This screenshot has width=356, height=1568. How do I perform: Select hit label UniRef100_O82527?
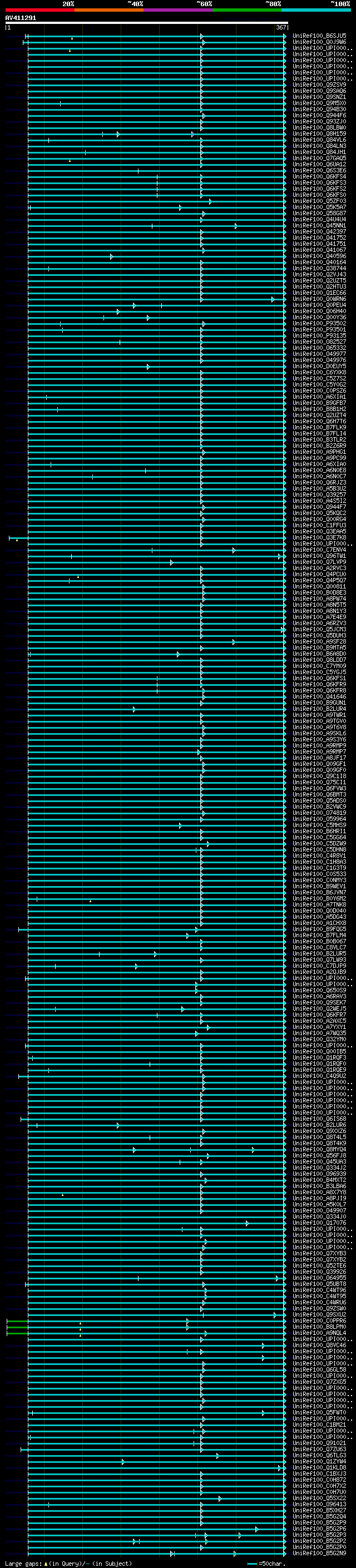(319, 342)
